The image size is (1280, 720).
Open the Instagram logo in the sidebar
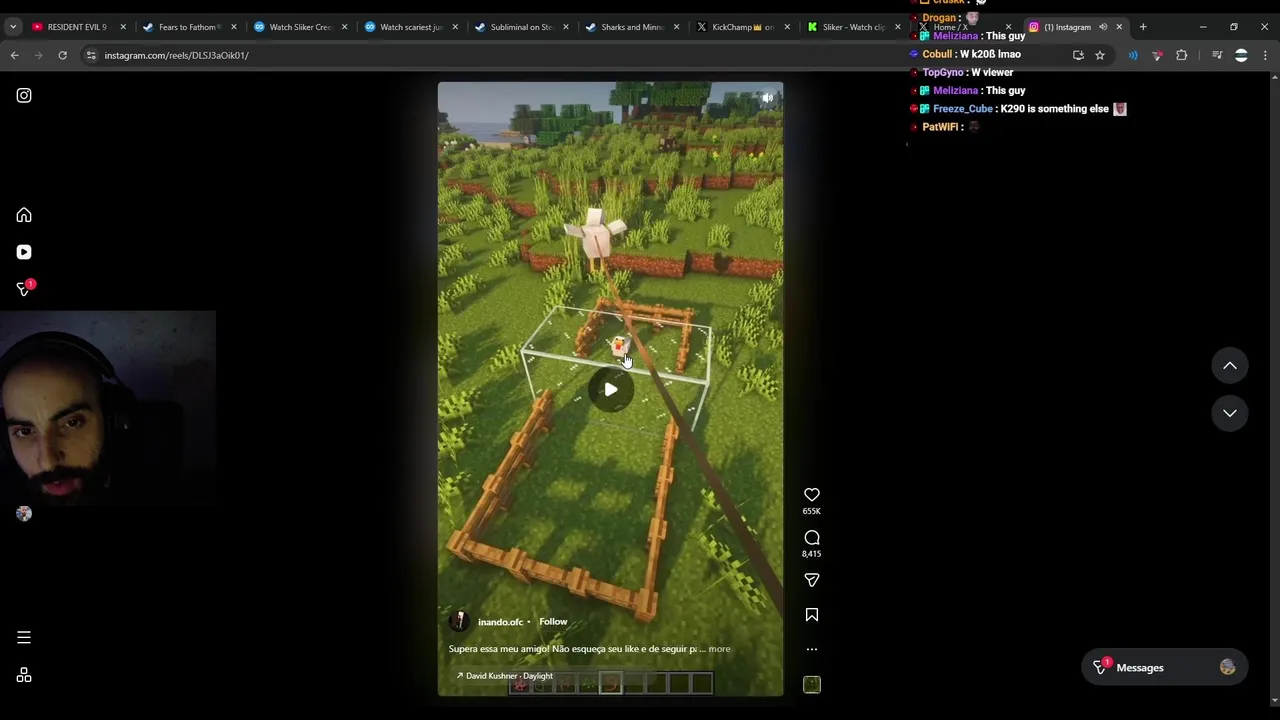pos(24,95)
